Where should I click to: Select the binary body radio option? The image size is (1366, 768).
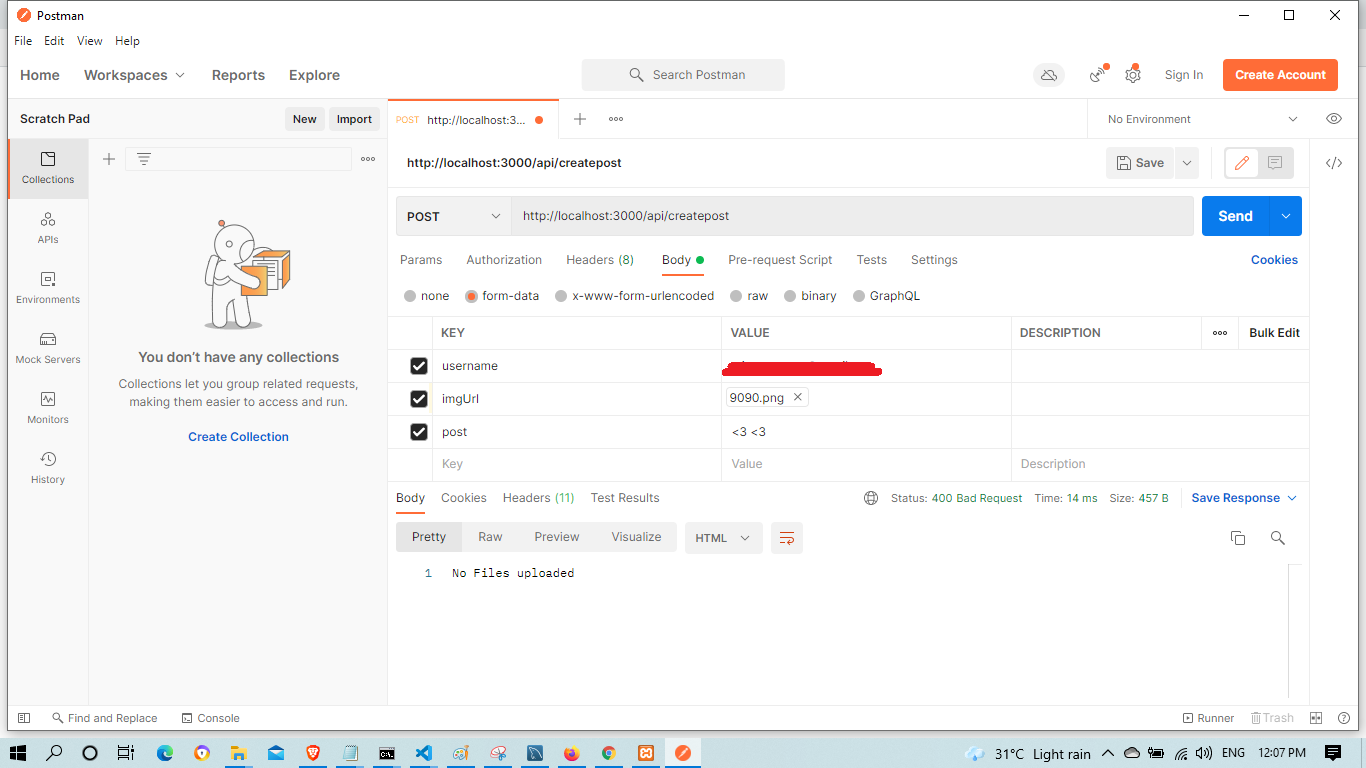(x=790, y=296)
